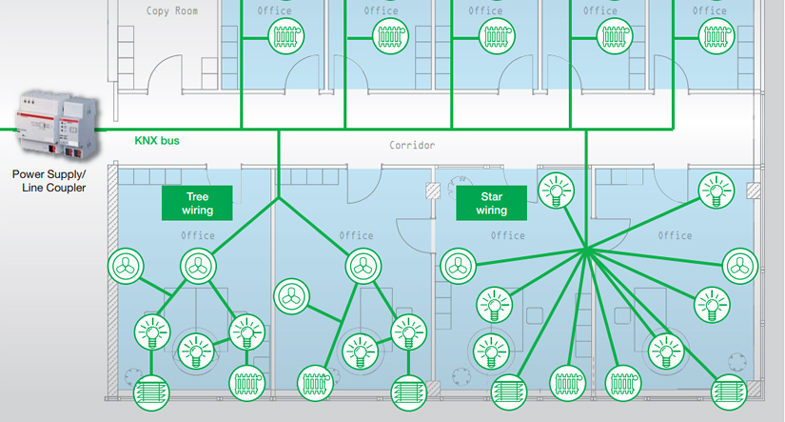Click the top-right light bulb icon near corridor

tap(714, 189)
